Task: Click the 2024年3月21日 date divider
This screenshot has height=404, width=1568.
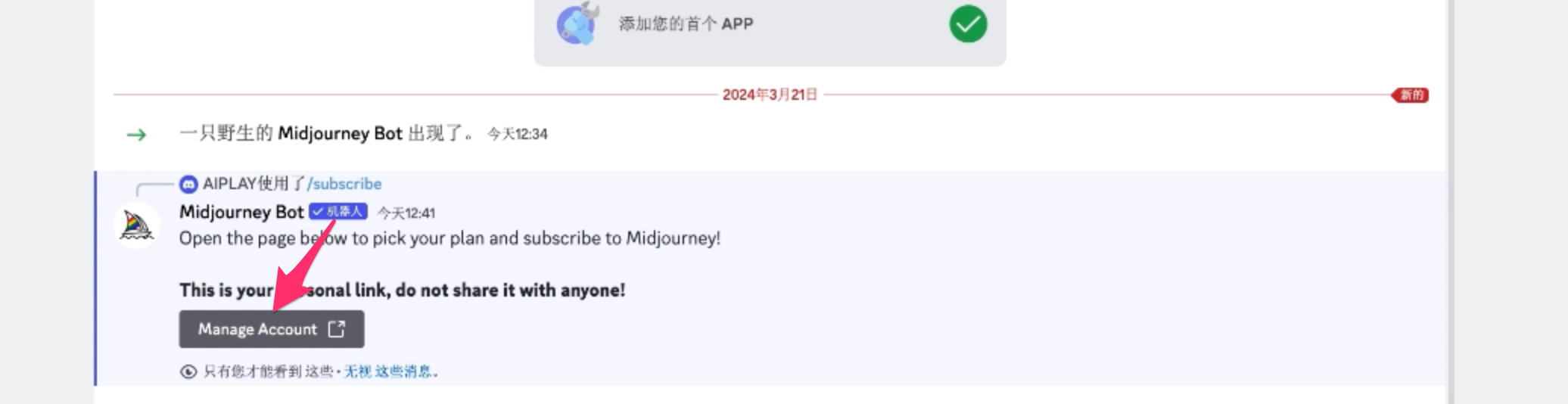Action: tap(770, 95)
